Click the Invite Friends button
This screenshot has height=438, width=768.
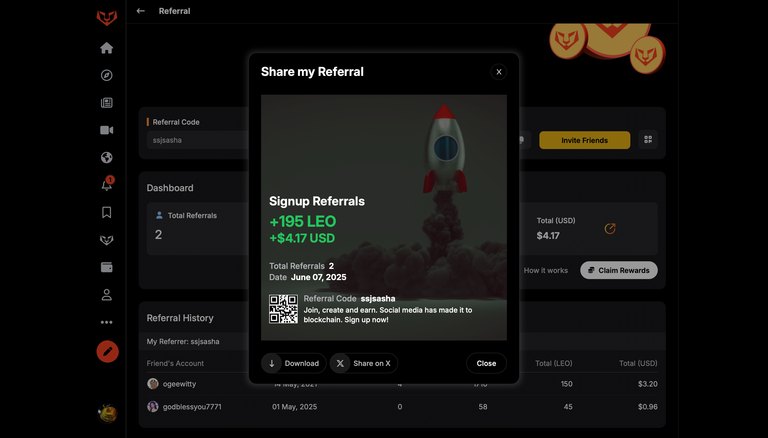tap(584, 140)
